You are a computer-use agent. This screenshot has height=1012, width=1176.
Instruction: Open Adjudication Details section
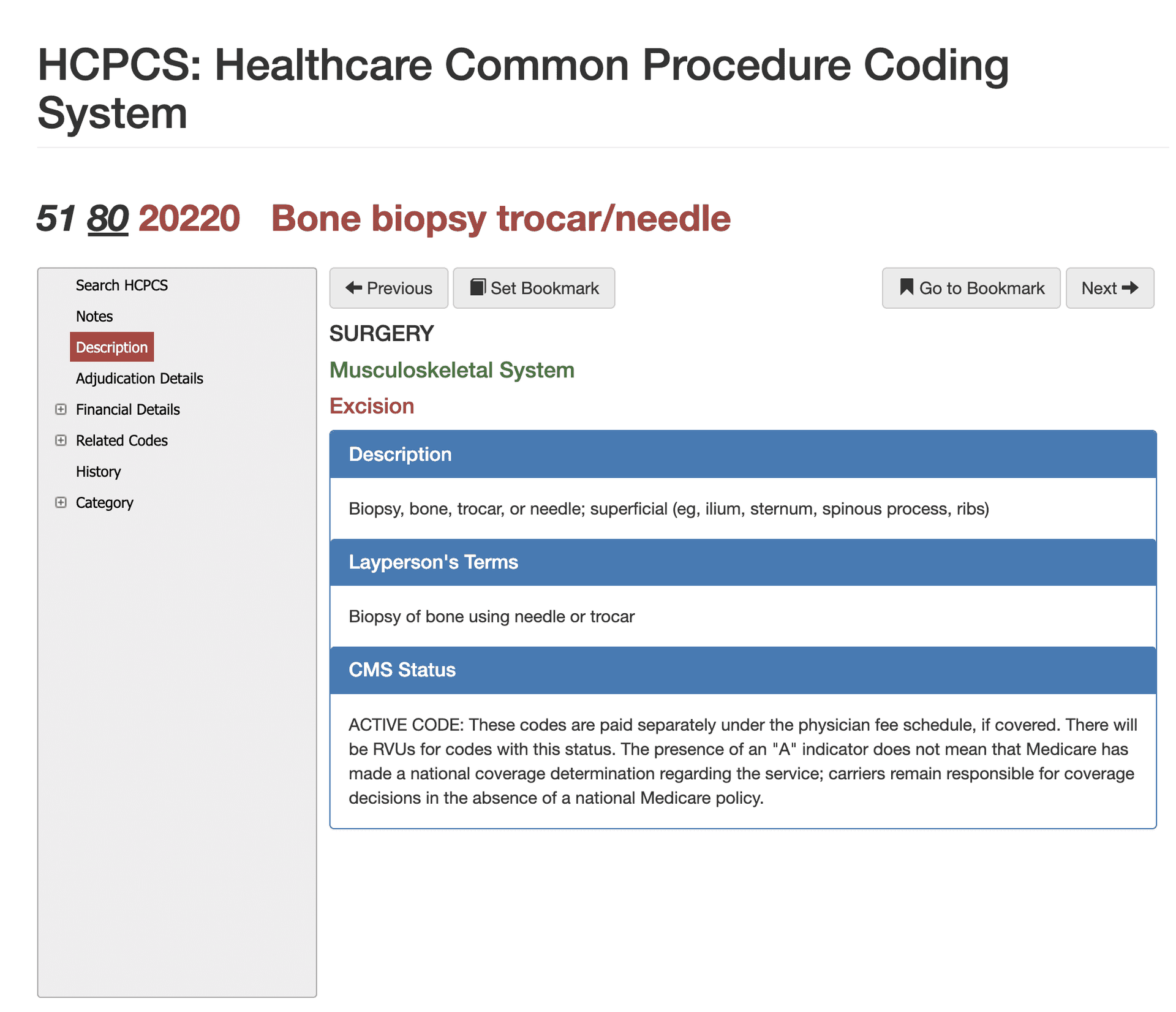point(139,379)
